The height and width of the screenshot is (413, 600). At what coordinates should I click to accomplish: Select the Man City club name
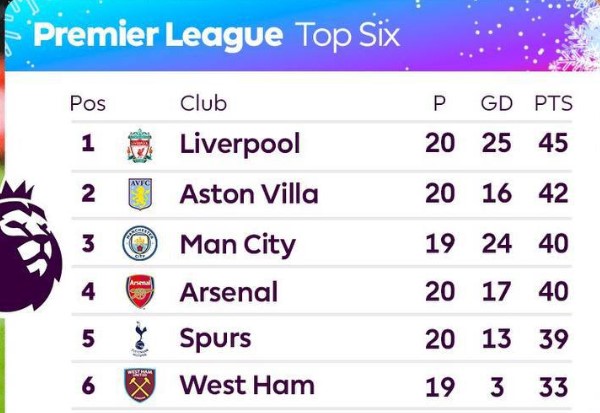click(x=237, y=244)
